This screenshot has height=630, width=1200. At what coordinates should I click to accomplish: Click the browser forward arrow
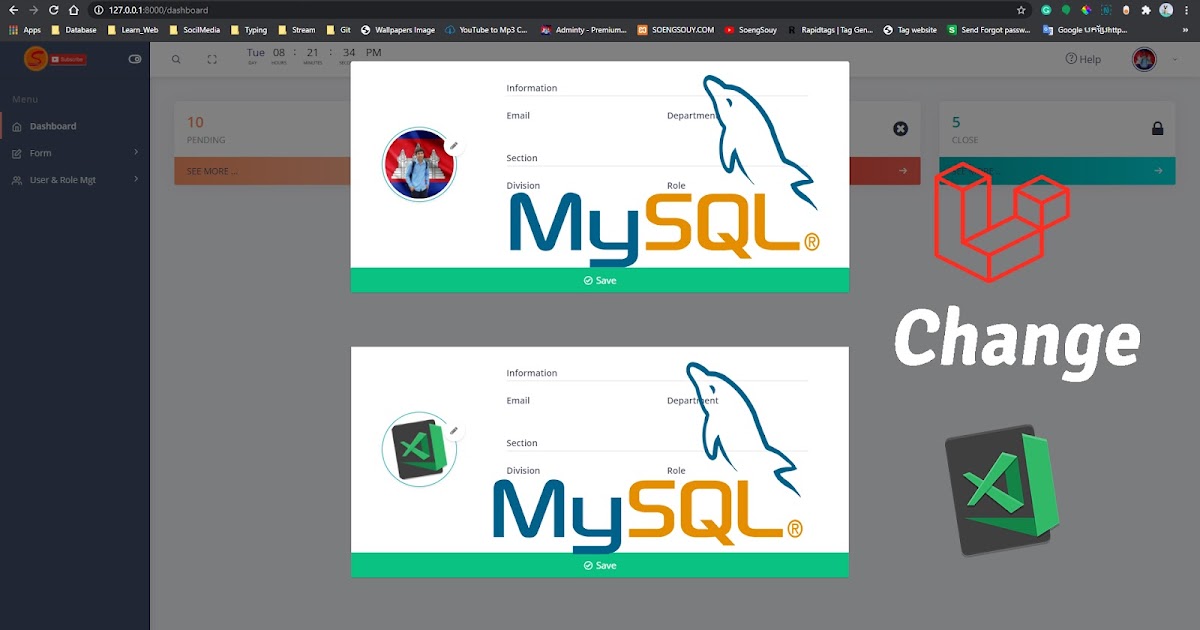pos(33,10)
